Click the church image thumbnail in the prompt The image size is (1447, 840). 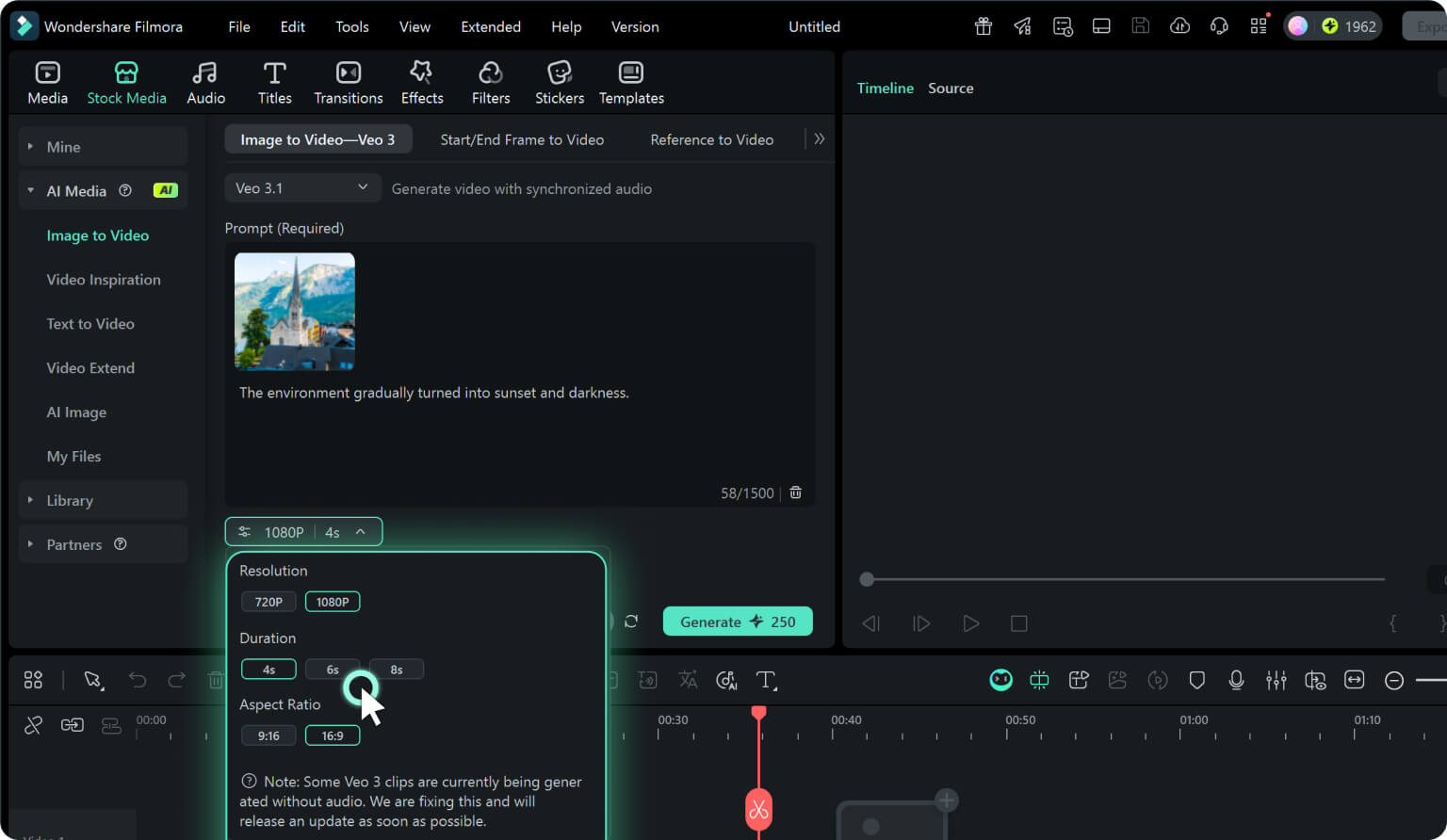(x=295, y=311)
